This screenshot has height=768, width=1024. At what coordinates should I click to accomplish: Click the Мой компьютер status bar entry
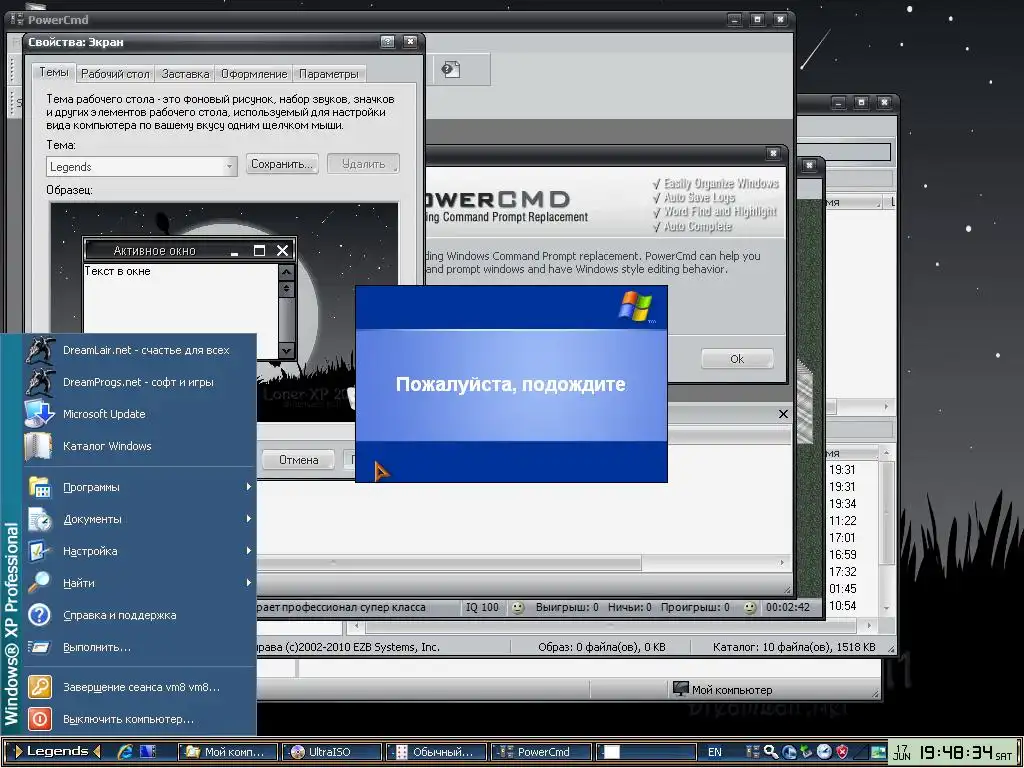723,690
